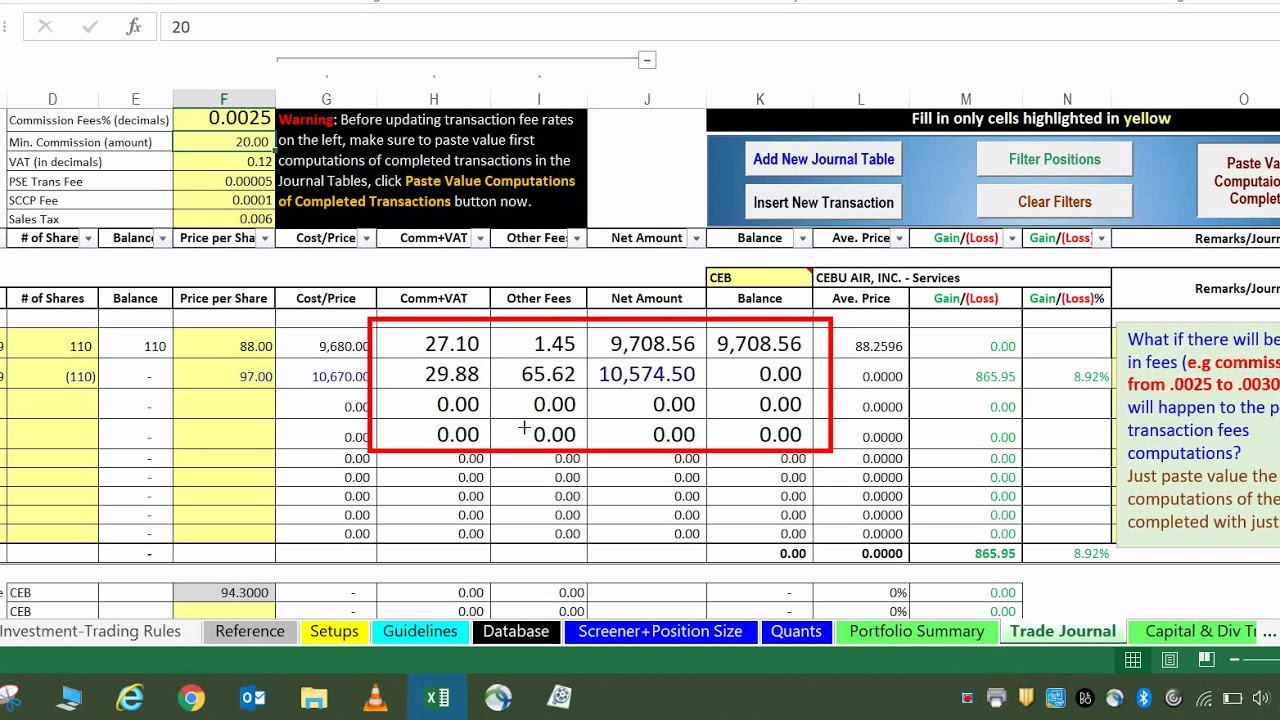Select the Screener+Position Size tab

[660, 631]
